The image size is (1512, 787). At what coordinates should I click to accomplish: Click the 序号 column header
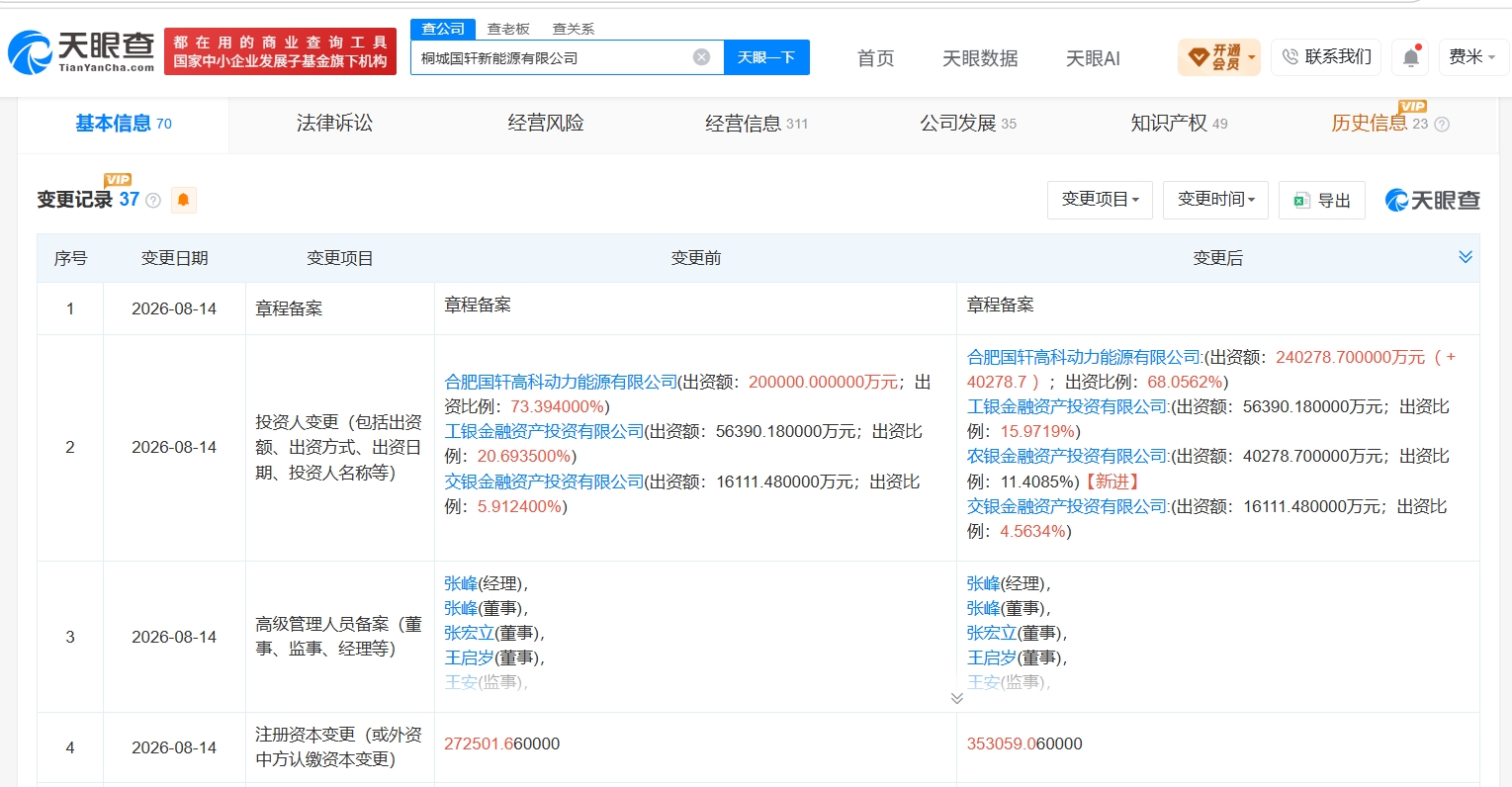pos(70,258)
